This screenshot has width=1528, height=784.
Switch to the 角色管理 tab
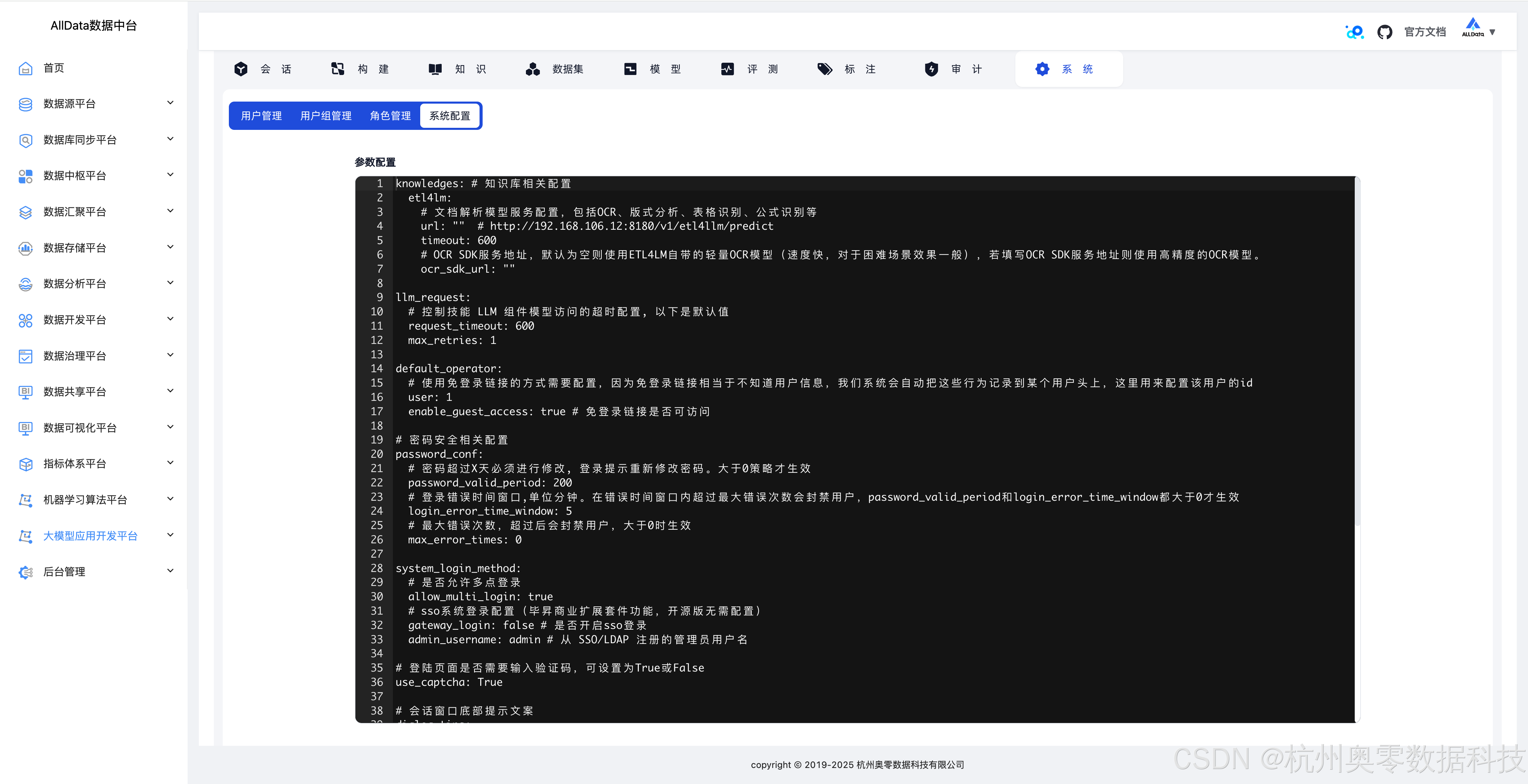point(390,116)
